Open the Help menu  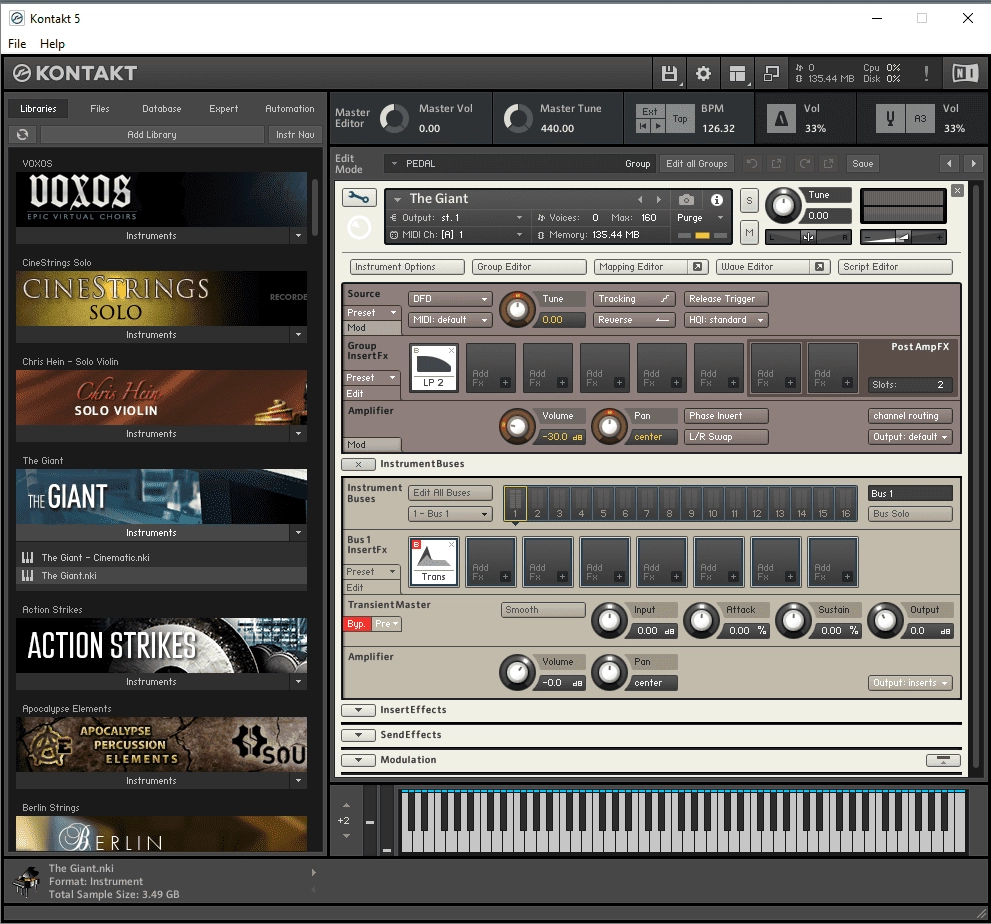click(x=52, y=44)
